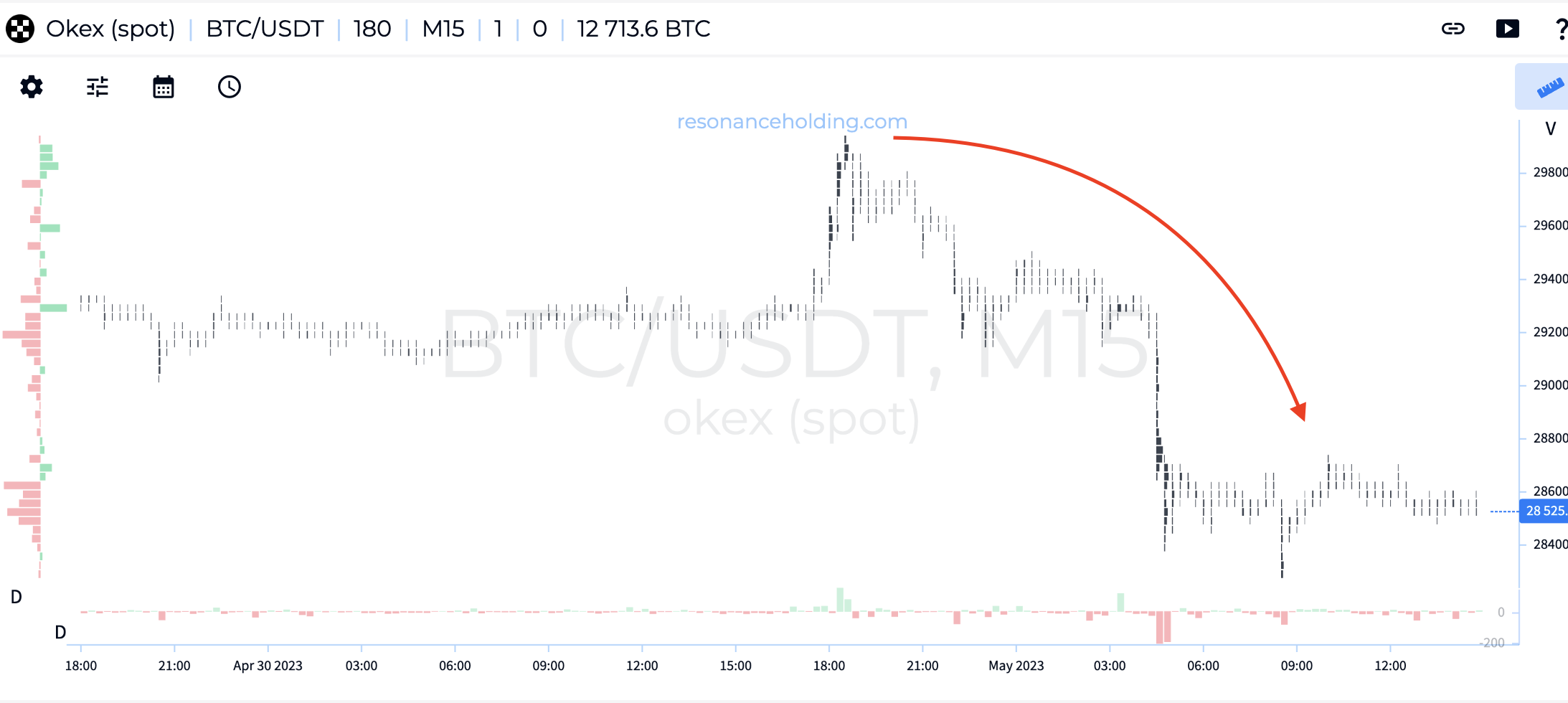Open the filter sliders adjustment panel
Screen dimensions: 1568x703
(98, 87)
